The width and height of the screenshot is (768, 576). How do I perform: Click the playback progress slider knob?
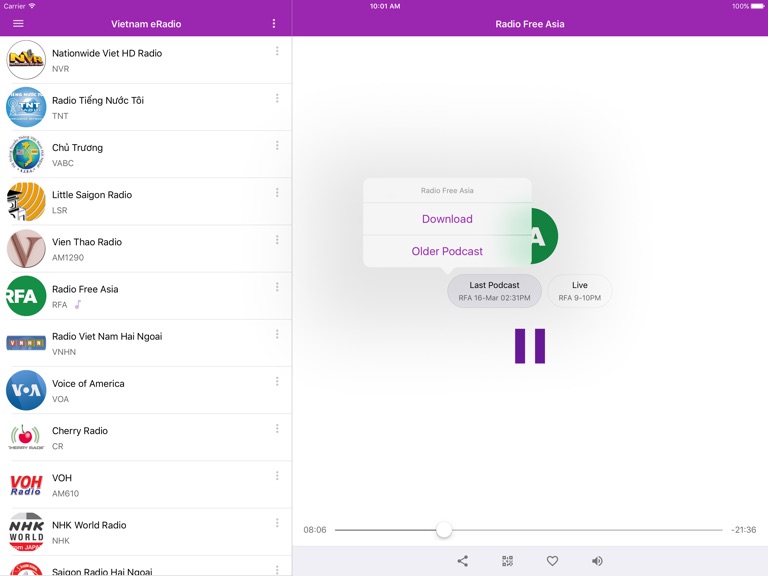pyautogui.click(x=444, y=530)
